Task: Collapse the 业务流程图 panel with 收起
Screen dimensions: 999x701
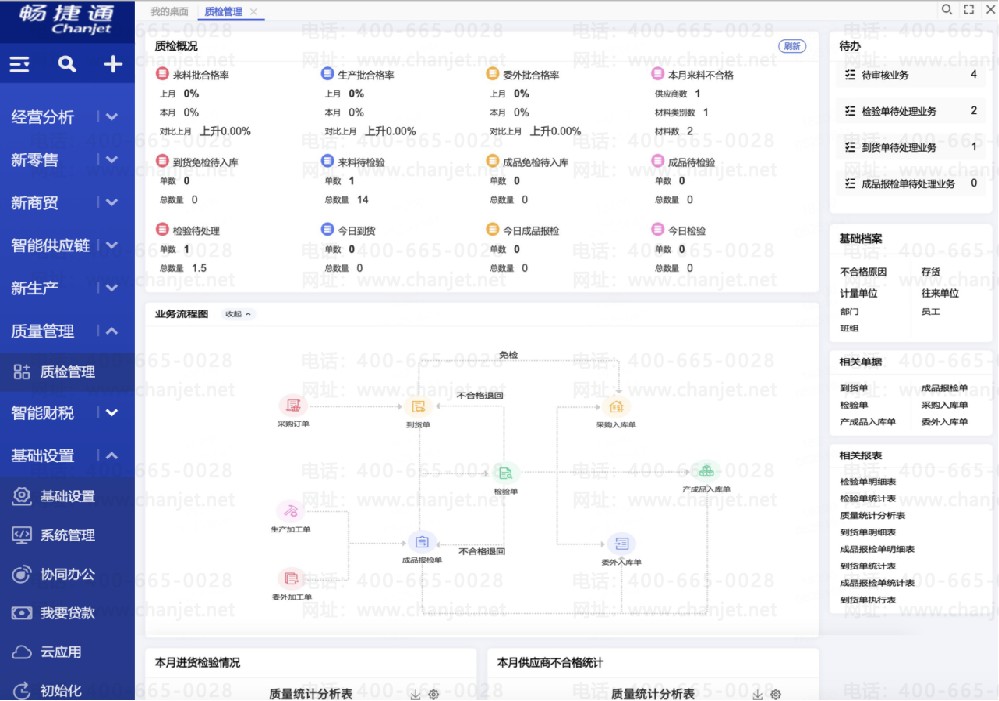Action: (x=238, y=314)
